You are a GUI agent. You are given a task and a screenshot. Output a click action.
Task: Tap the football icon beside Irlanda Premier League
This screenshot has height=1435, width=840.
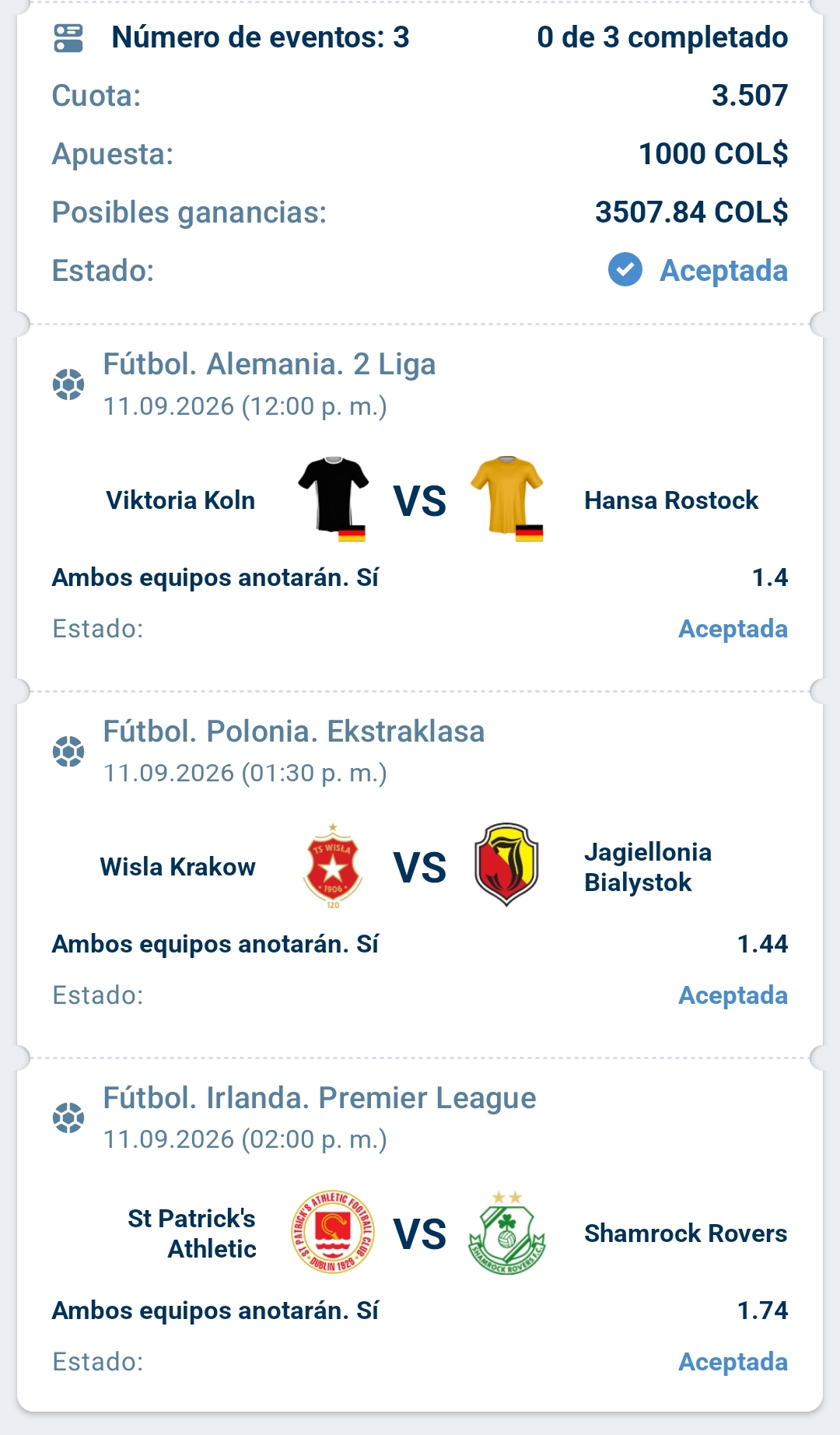tap(68, 1118)
